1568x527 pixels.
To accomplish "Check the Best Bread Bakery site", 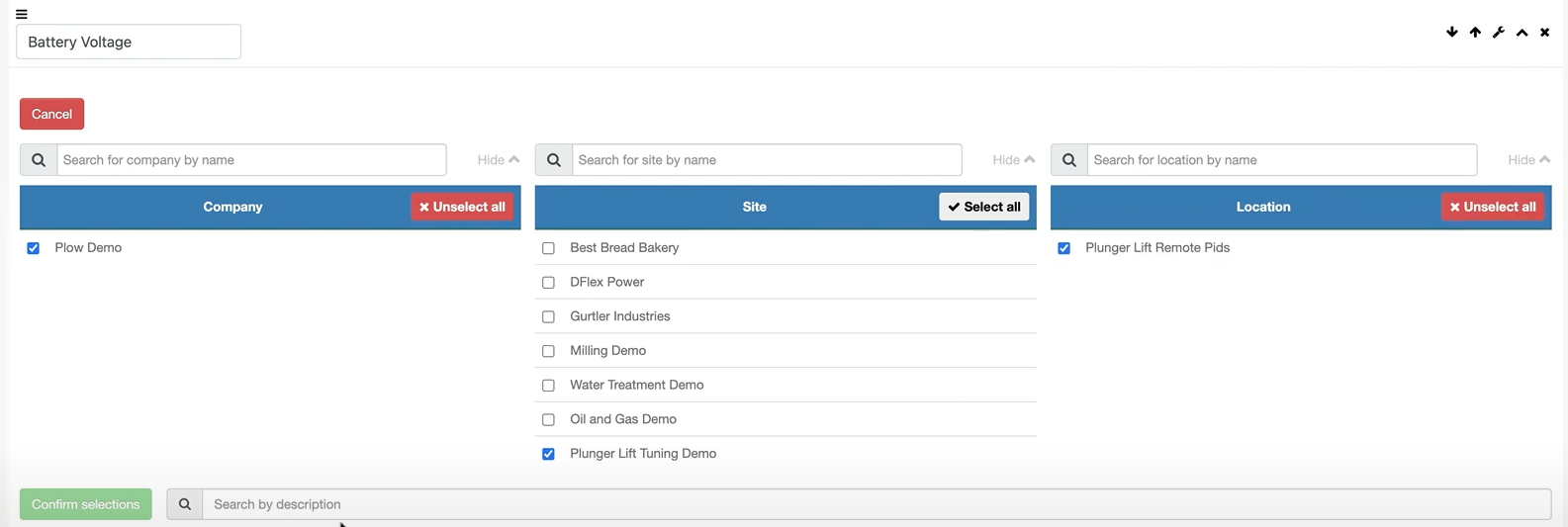I will 549,248.
